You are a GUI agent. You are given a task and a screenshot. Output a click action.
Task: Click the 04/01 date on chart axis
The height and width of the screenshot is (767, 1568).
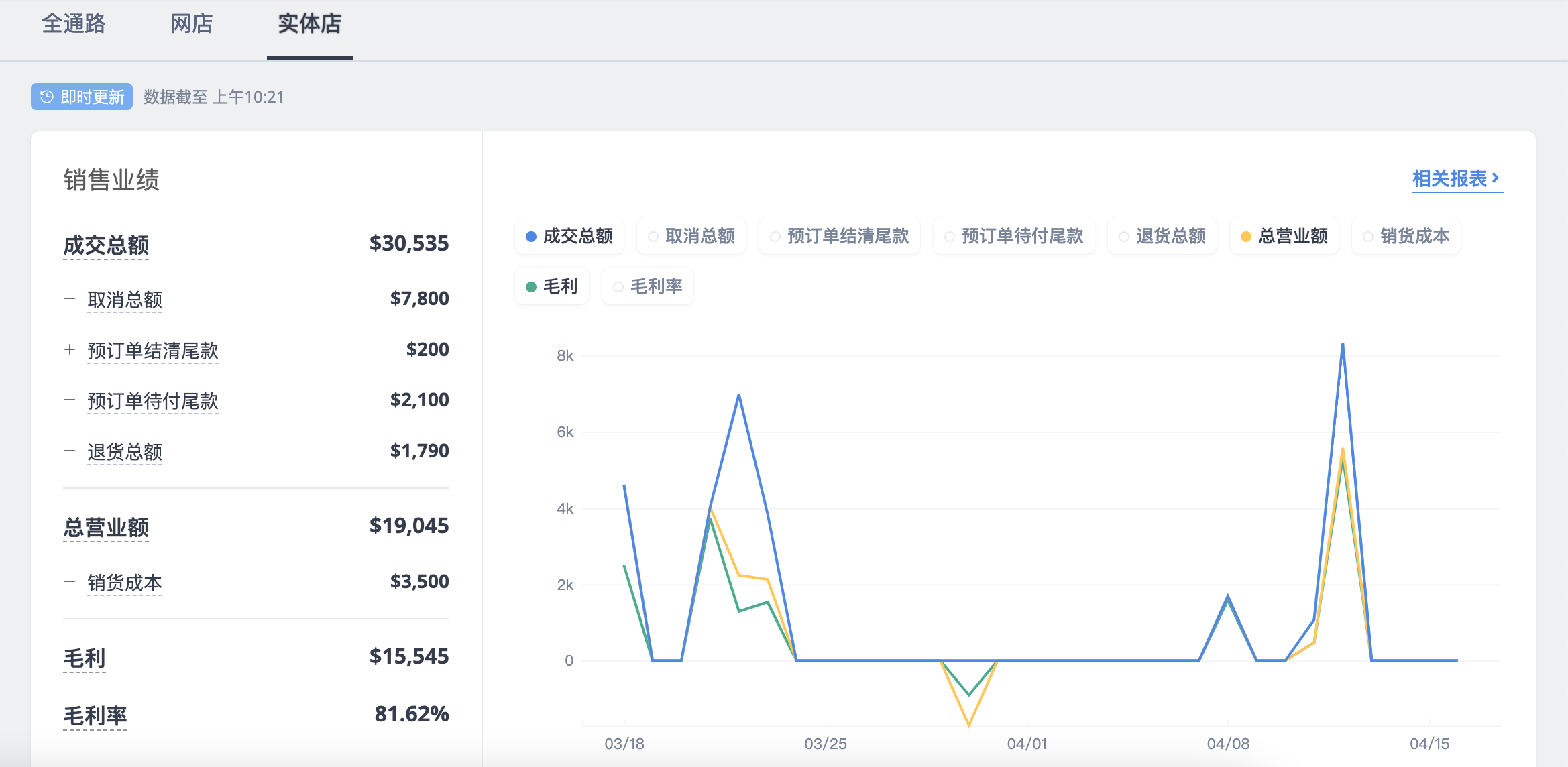coord(1027,744)
